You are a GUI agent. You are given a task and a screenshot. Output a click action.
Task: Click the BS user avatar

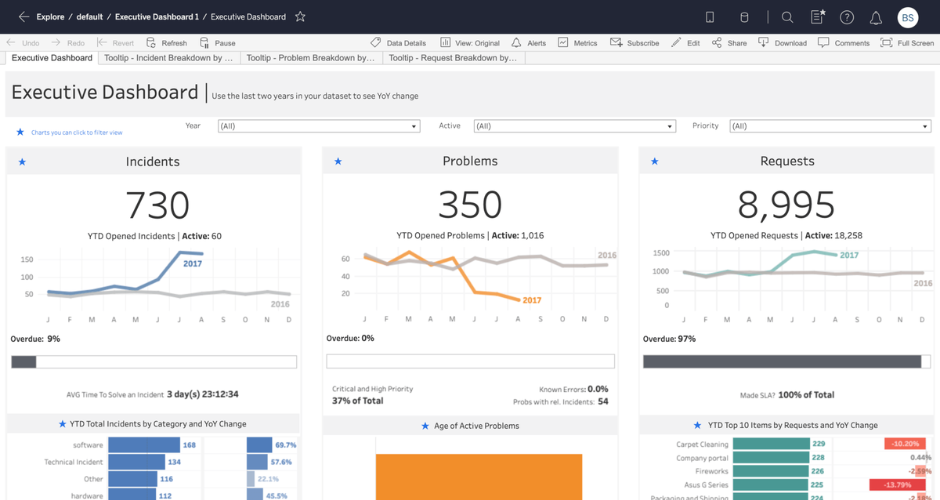tap(907, 17)
